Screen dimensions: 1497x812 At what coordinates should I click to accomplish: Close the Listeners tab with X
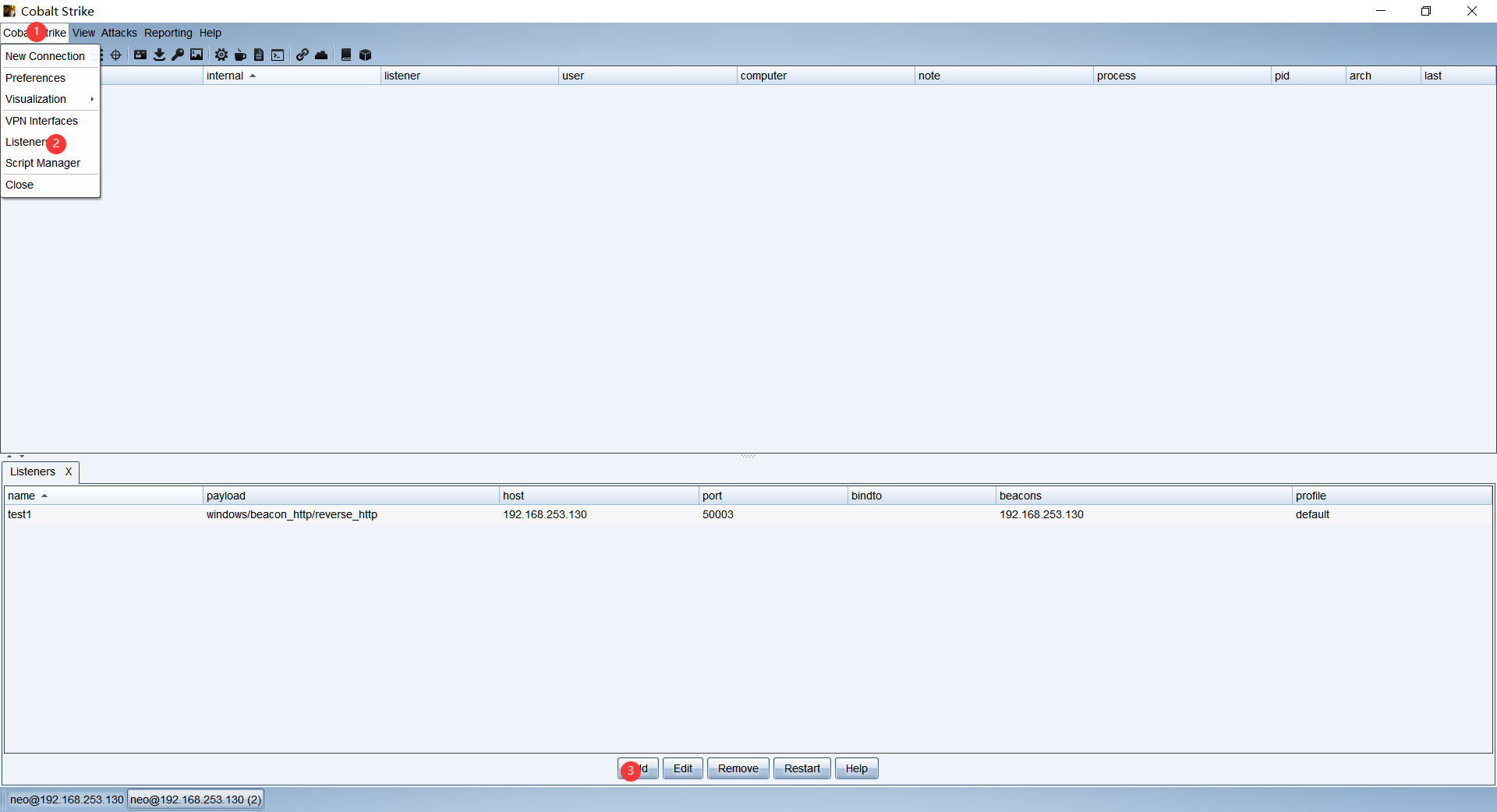tap(69, 471)
